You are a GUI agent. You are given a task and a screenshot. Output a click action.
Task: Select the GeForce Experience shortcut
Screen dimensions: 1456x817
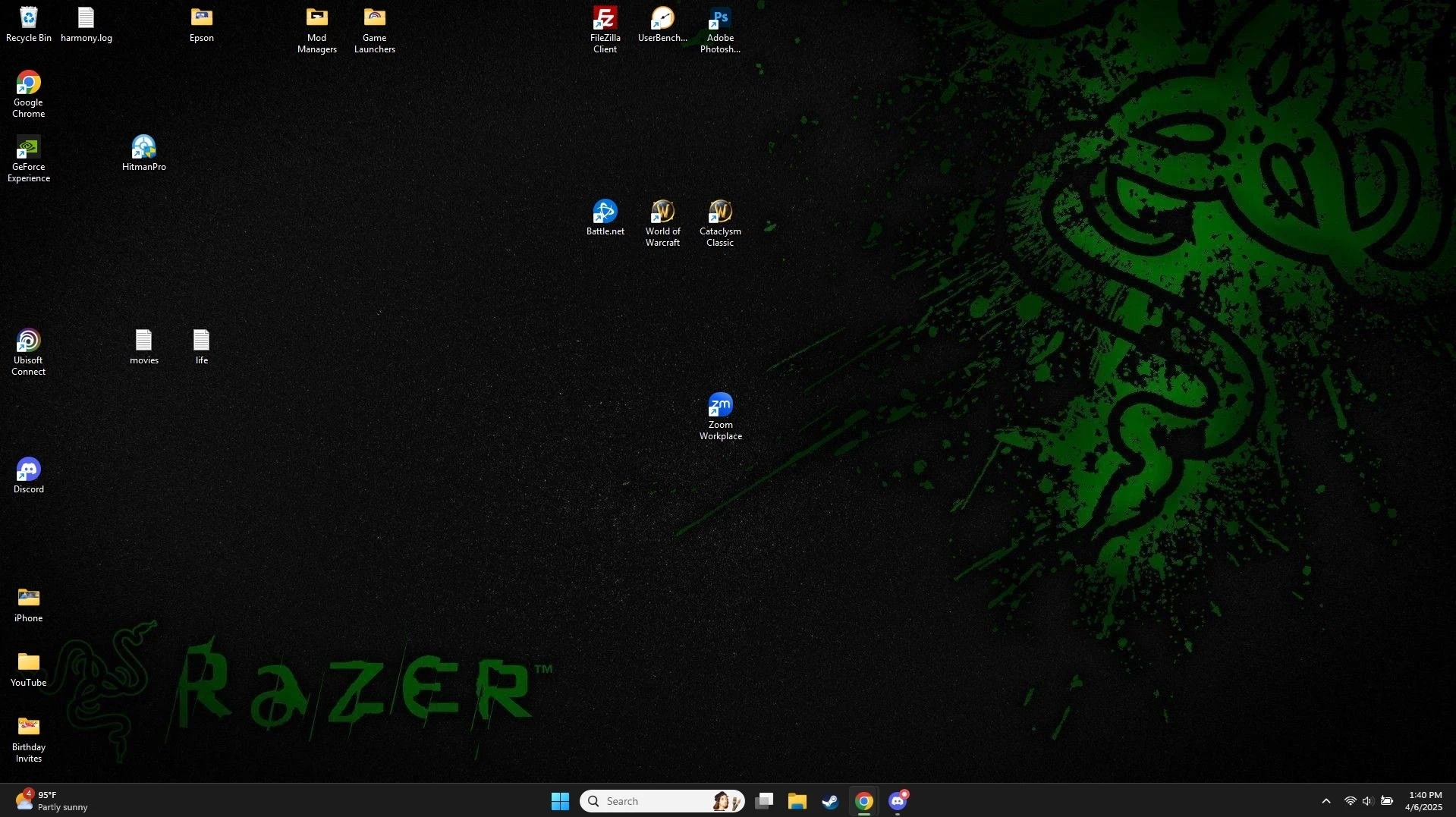coord(29,159)
